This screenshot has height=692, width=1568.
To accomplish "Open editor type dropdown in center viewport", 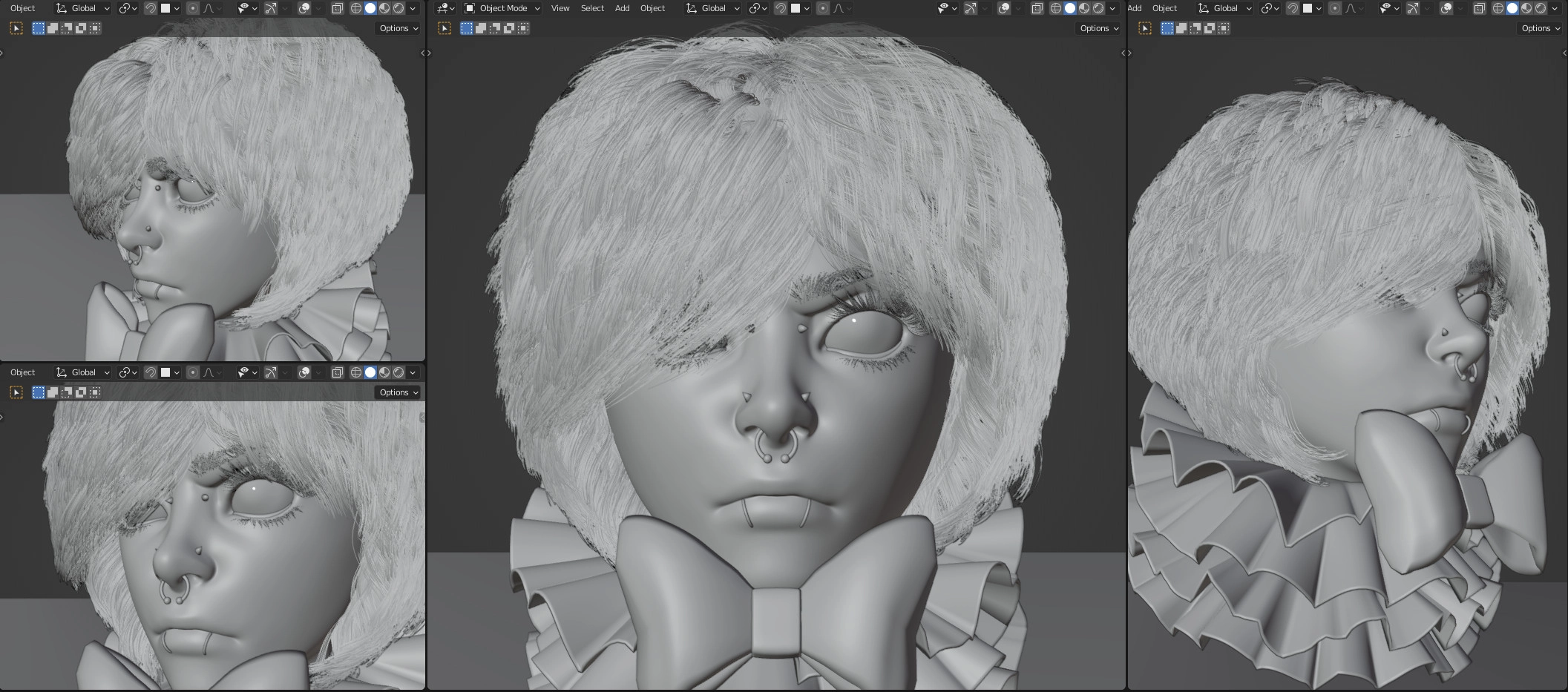I will pos(445,8).
